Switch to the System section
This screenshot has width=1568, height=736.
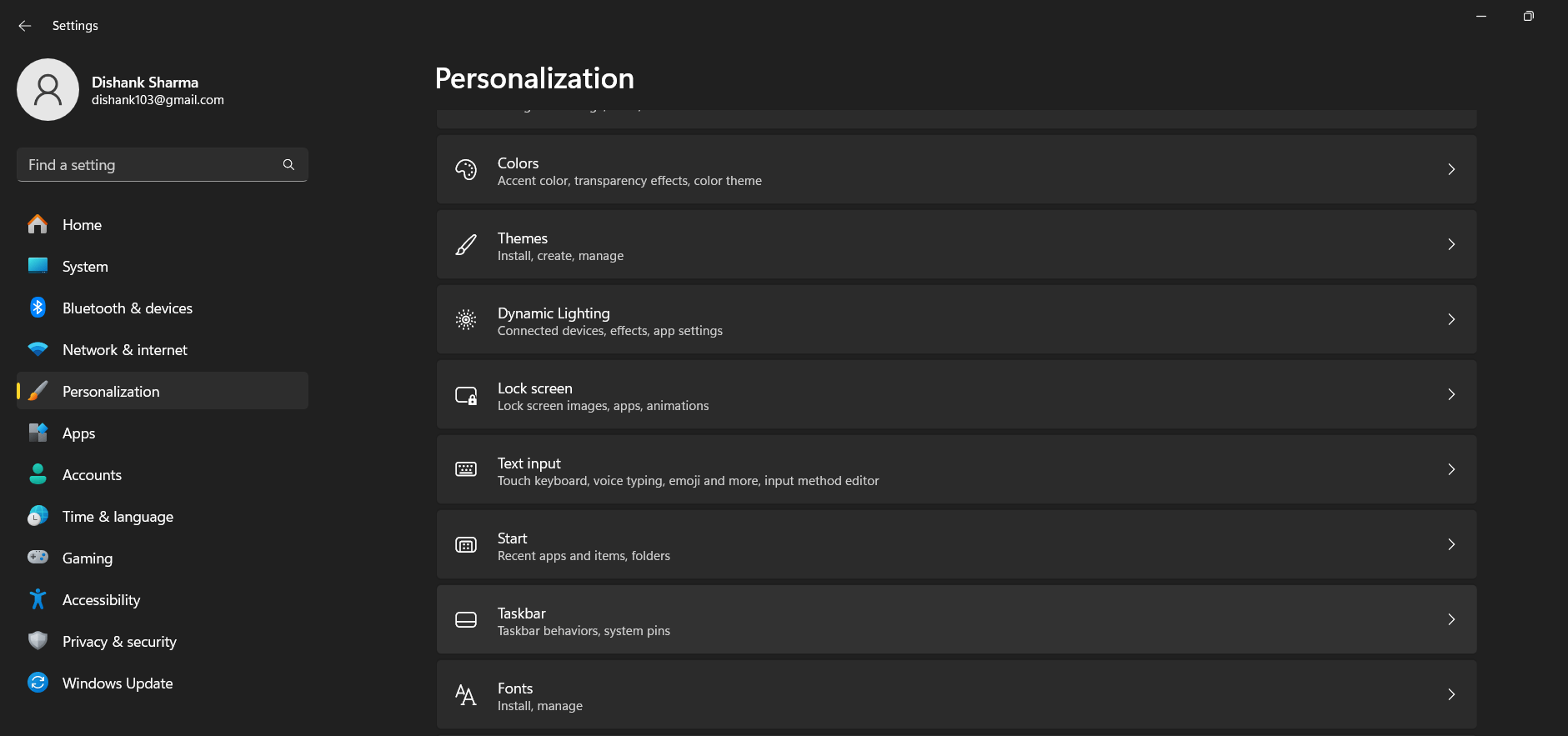pyautogui.click(x=85, y=266)
